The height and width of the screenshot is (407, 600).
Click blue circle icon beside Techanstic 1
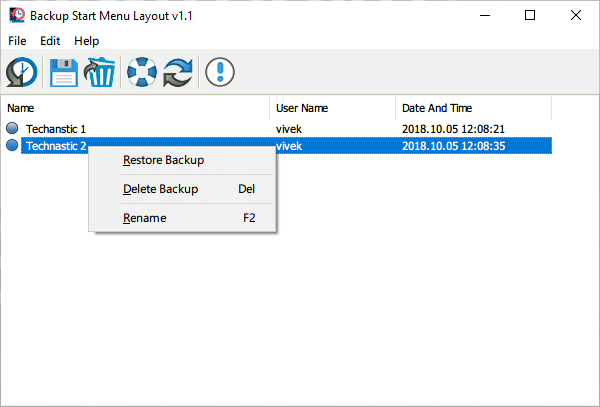12,128
